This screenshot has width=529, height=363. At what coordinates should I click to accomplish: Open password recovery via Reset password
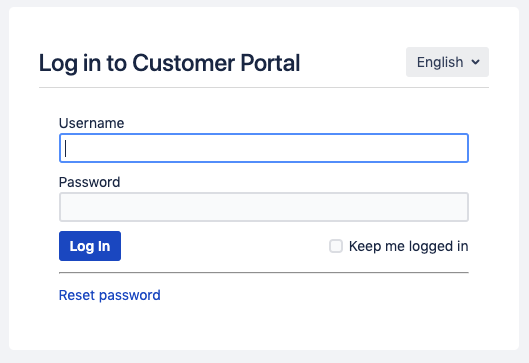(x=110, y=295)
